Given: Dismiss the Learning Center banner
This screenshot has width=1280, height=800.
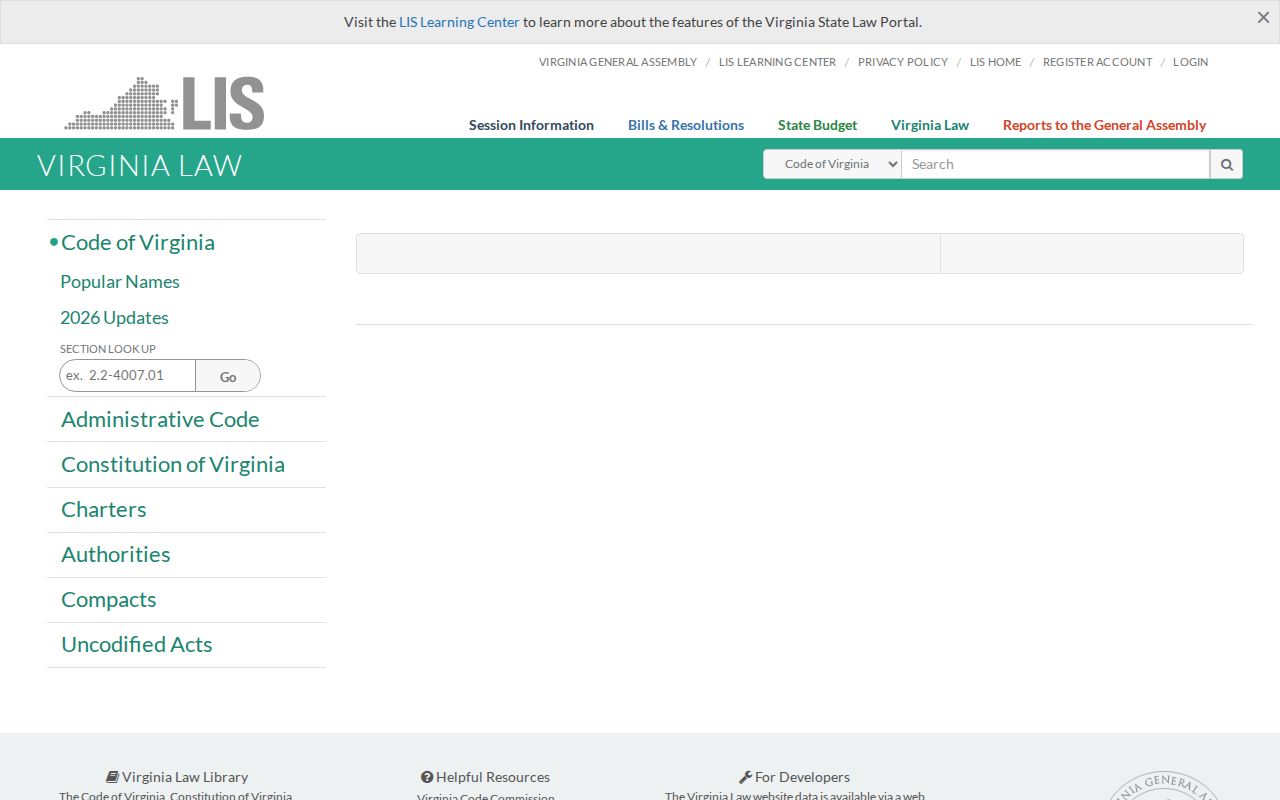Looking at the screenshot, I should (1263, 18).
